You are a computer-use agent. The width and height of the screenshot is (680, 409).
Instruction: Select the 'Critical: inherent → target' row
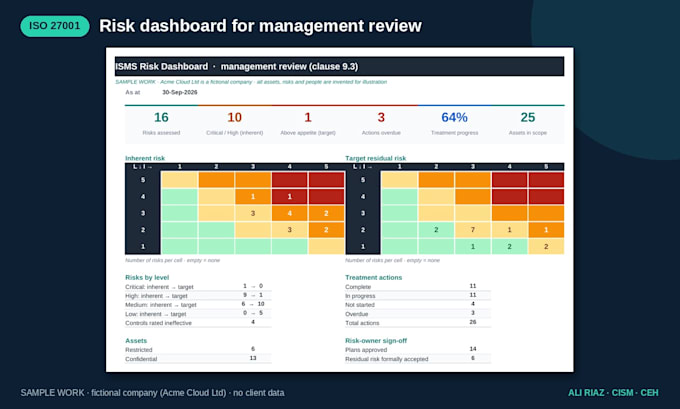[x=198, y=287]
